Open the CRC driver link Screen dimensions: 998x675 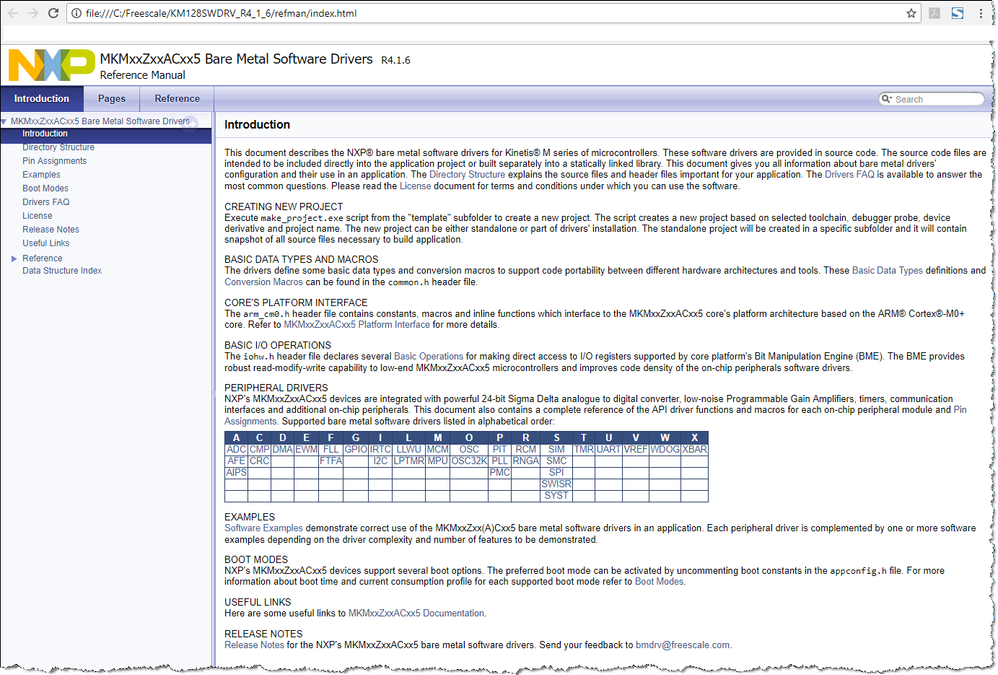(x=259, y=461)
